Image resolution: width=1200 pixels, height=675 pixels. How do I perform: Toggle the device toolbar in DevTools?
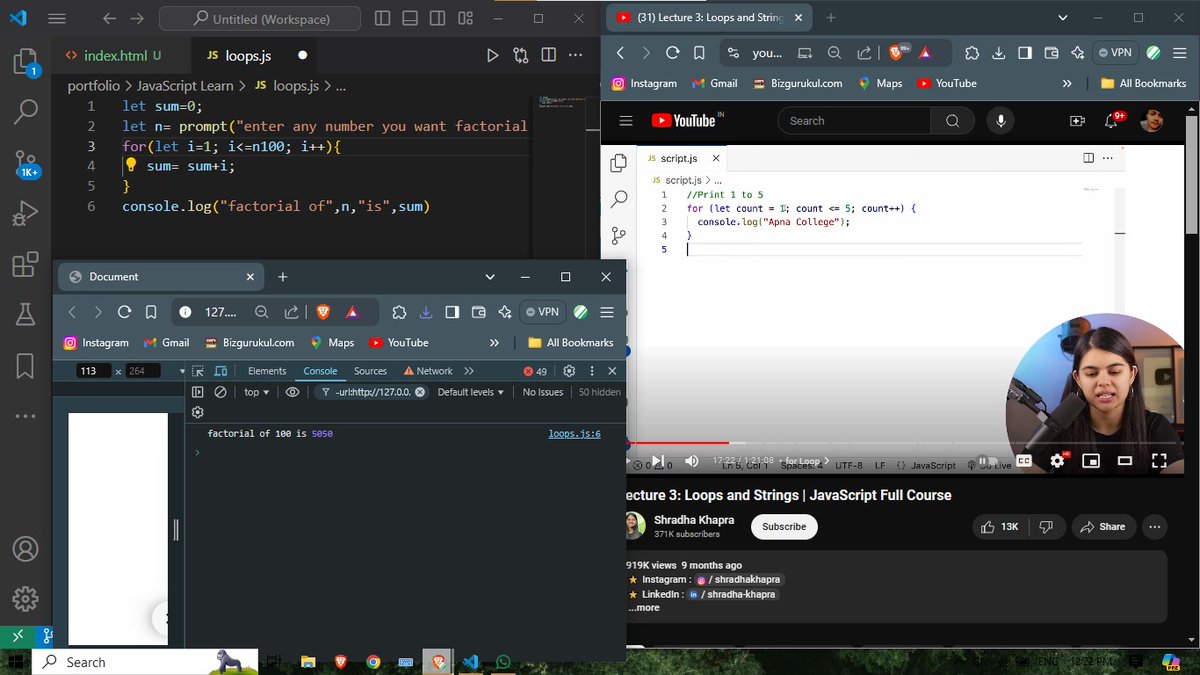pos(220,370)
